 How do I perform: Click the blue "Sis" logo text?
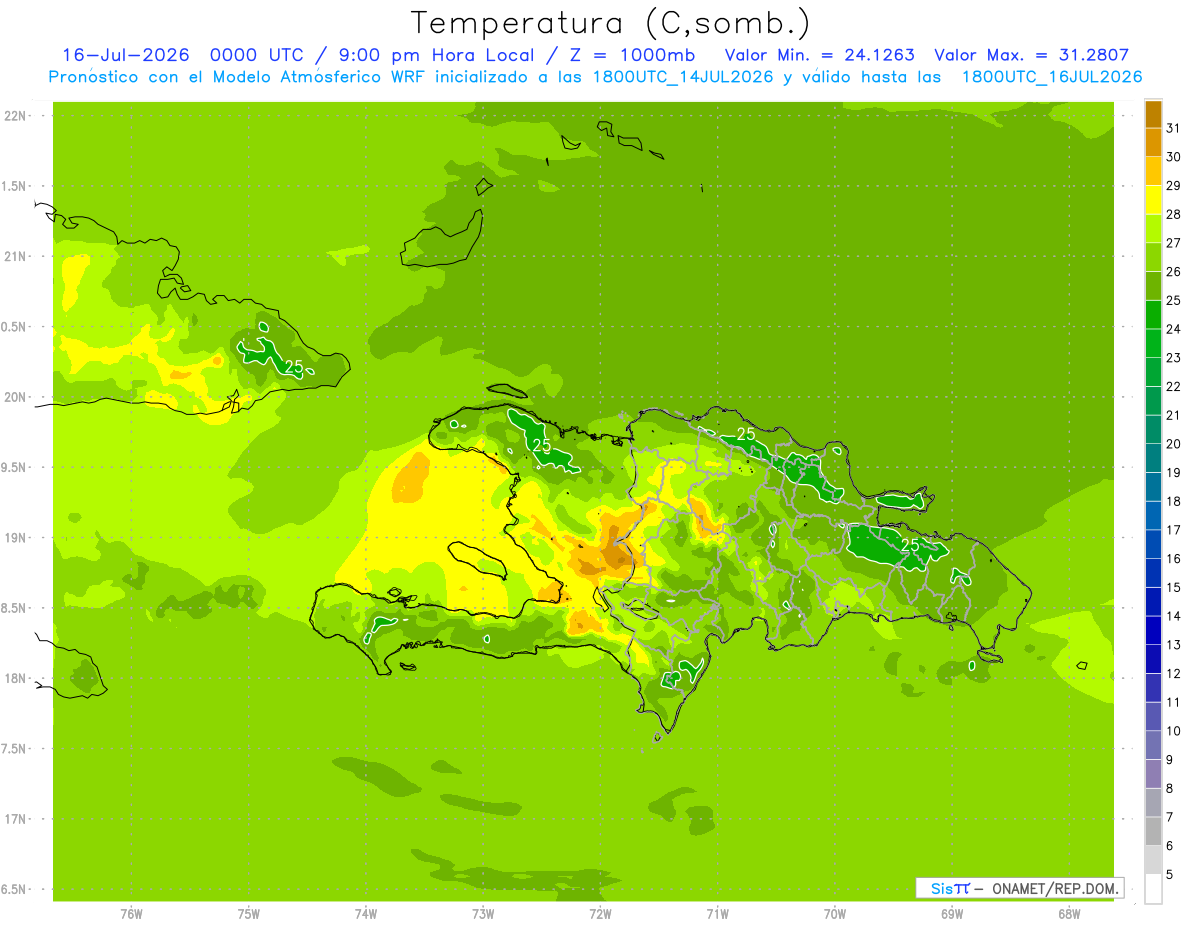(x=941, y=888)
